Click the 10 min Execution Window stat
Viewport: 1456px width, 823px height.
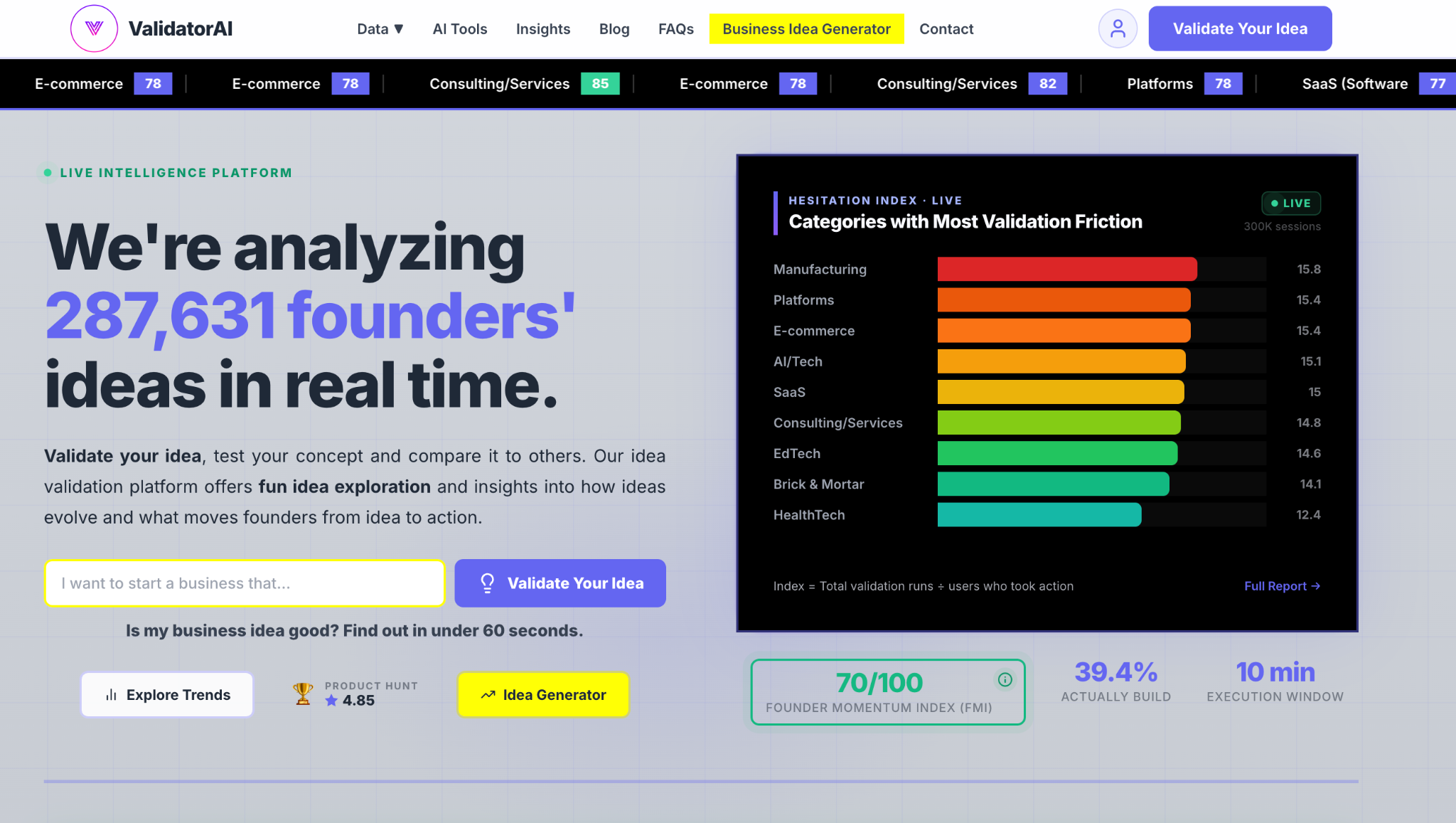click(1275, 681)
